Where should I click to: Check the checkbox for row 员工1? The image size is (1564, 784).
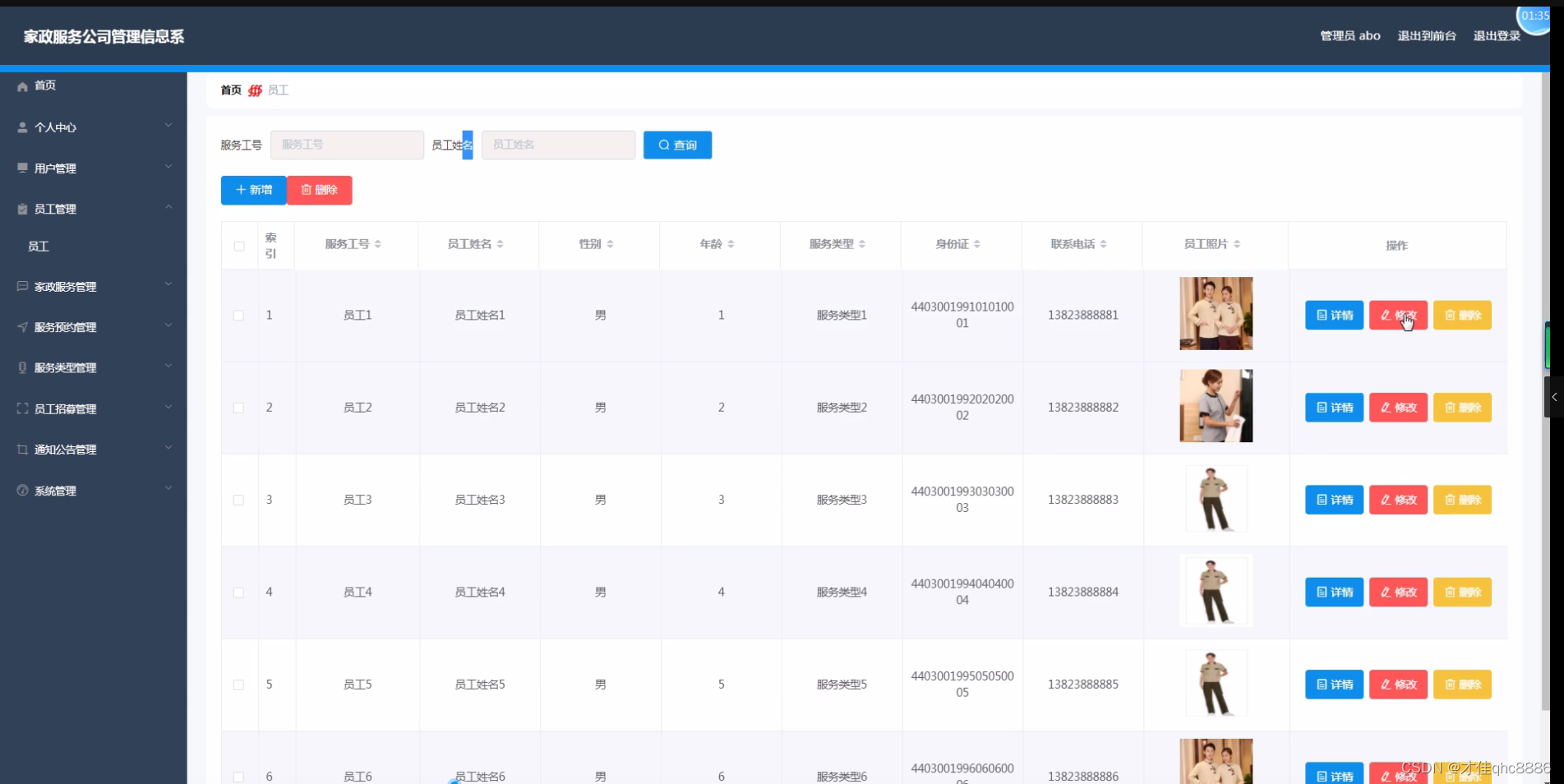pos(238,315)
